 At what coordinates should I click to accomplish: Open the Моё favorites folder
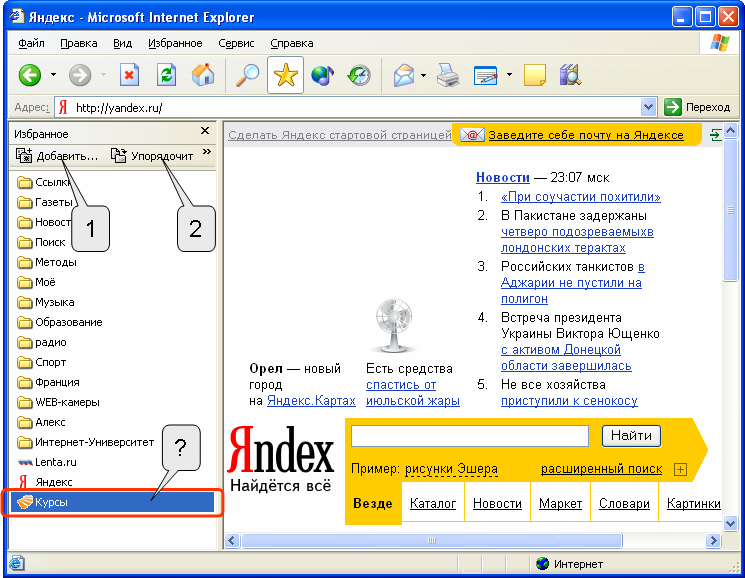click(36, 282)
